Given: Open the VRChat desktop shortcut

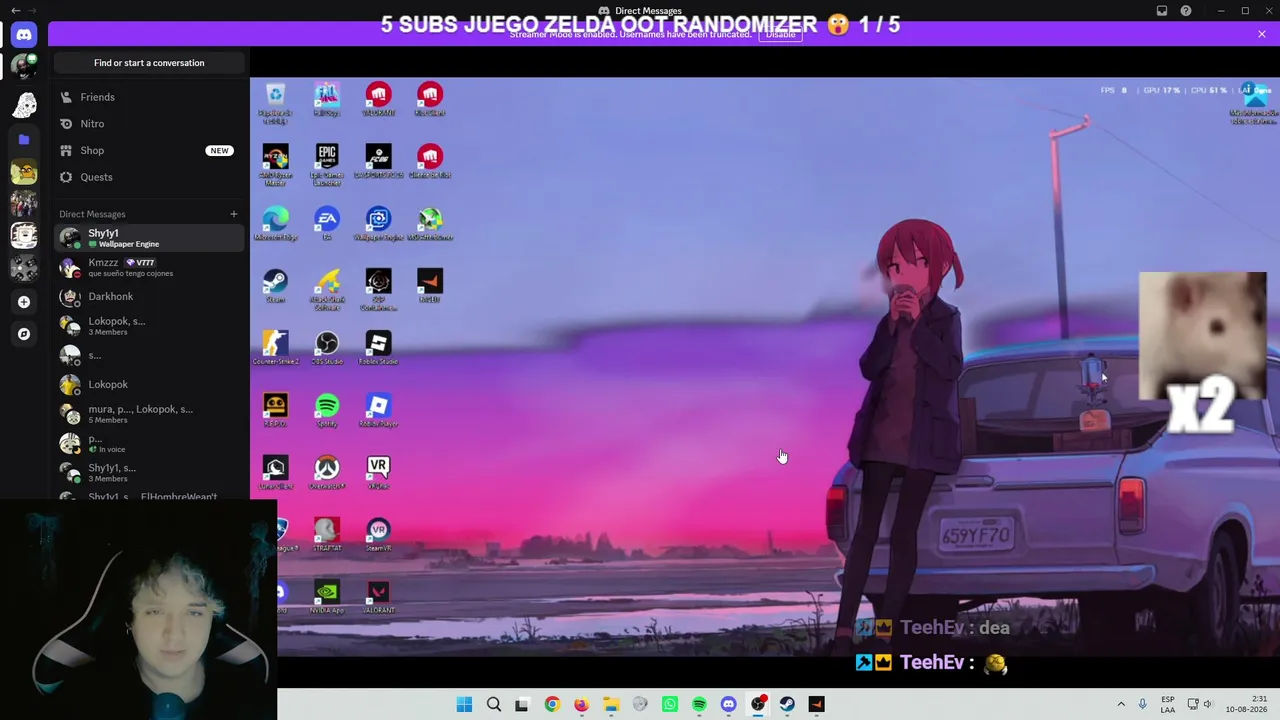Looking at the screenshot, I should (x=378, y=472).
